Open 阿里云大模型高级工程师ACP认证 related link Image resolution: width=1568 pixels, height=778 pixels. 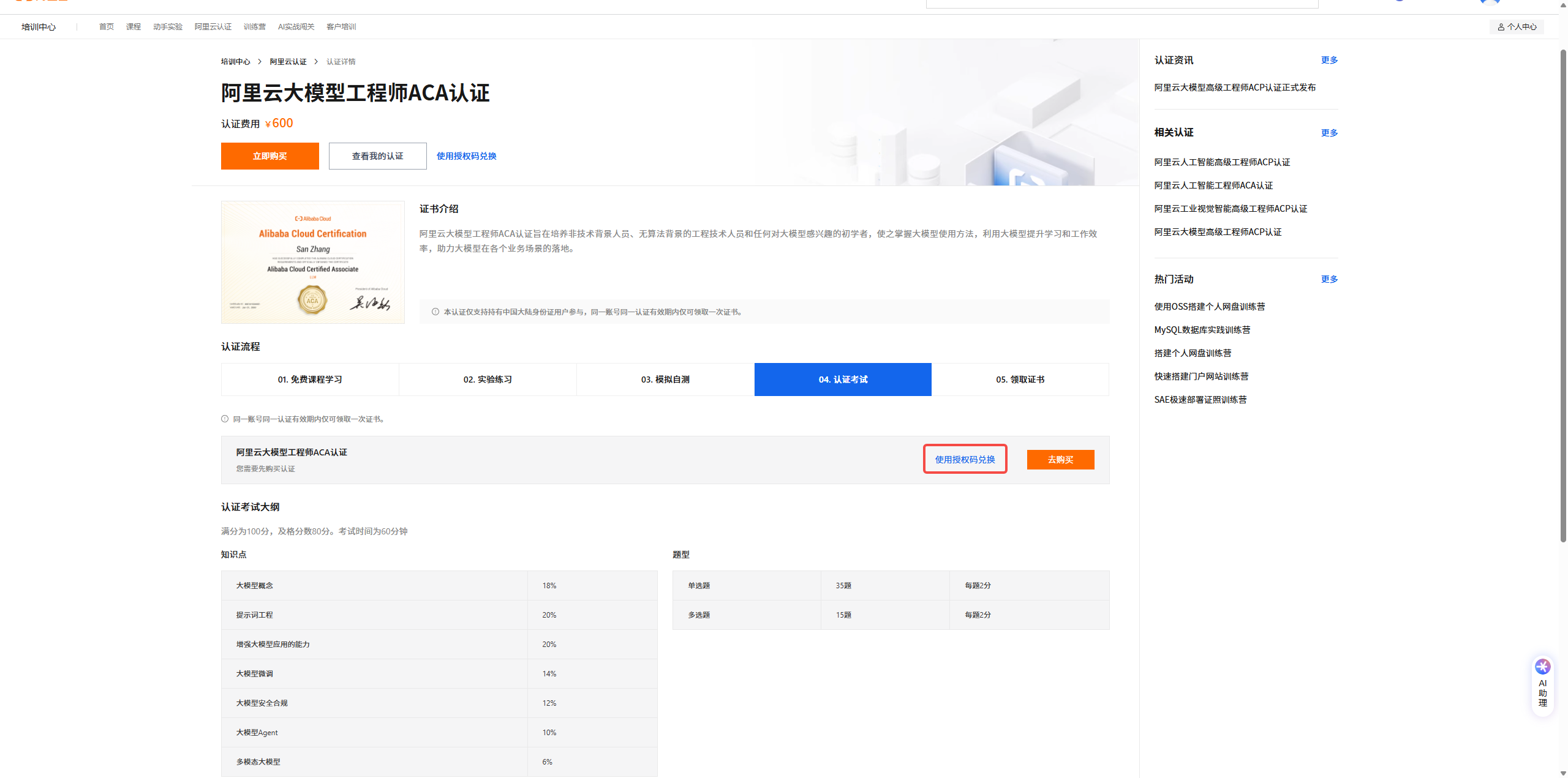point(1218,232)
